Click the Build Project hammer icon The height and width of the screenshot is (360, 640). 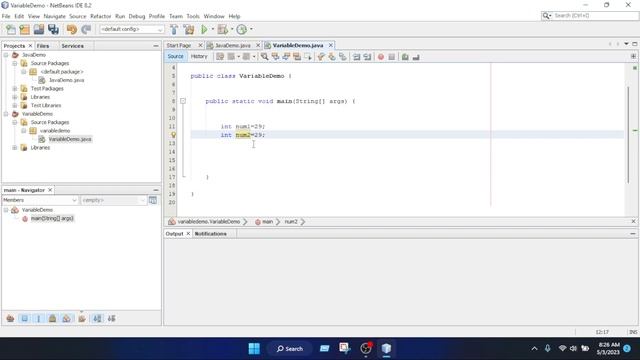(174, 29)
